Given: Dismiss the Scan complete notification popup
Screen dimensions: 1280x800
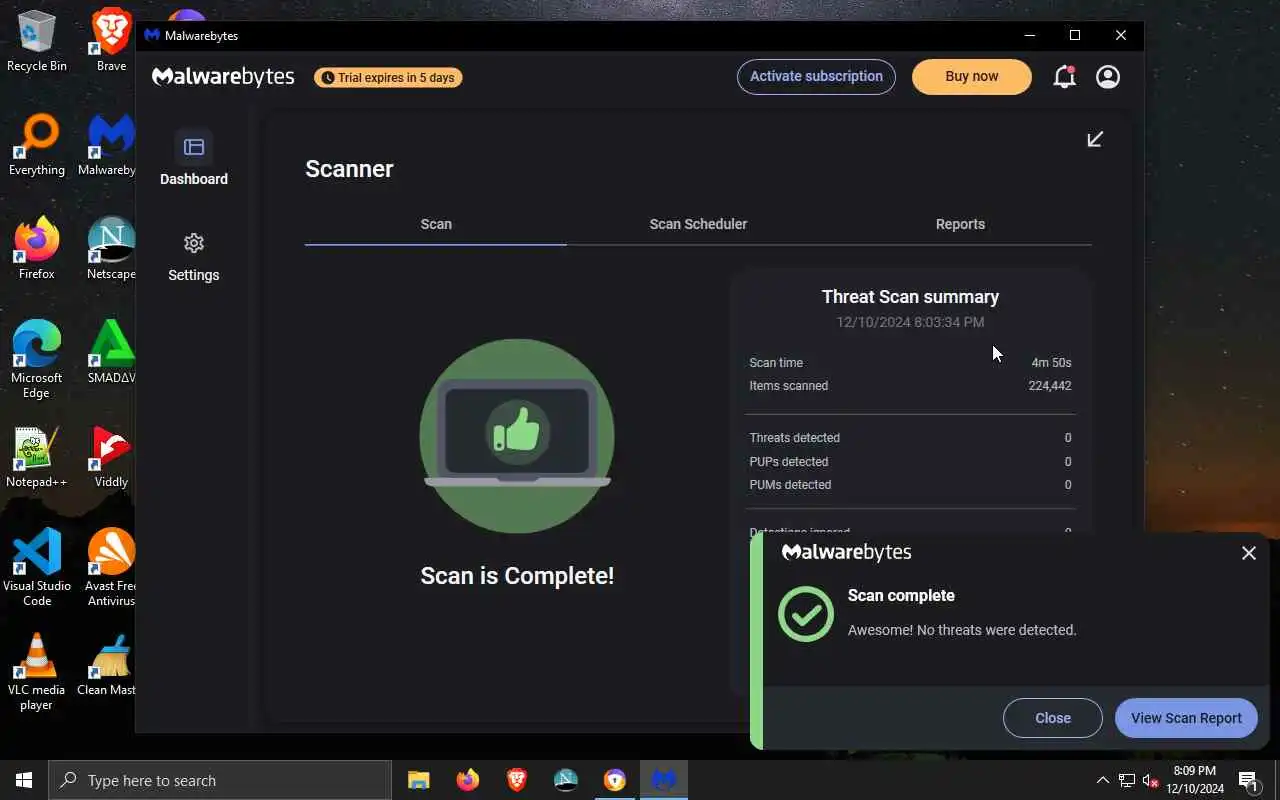Looking at the screenshot, I should 1248,553.
